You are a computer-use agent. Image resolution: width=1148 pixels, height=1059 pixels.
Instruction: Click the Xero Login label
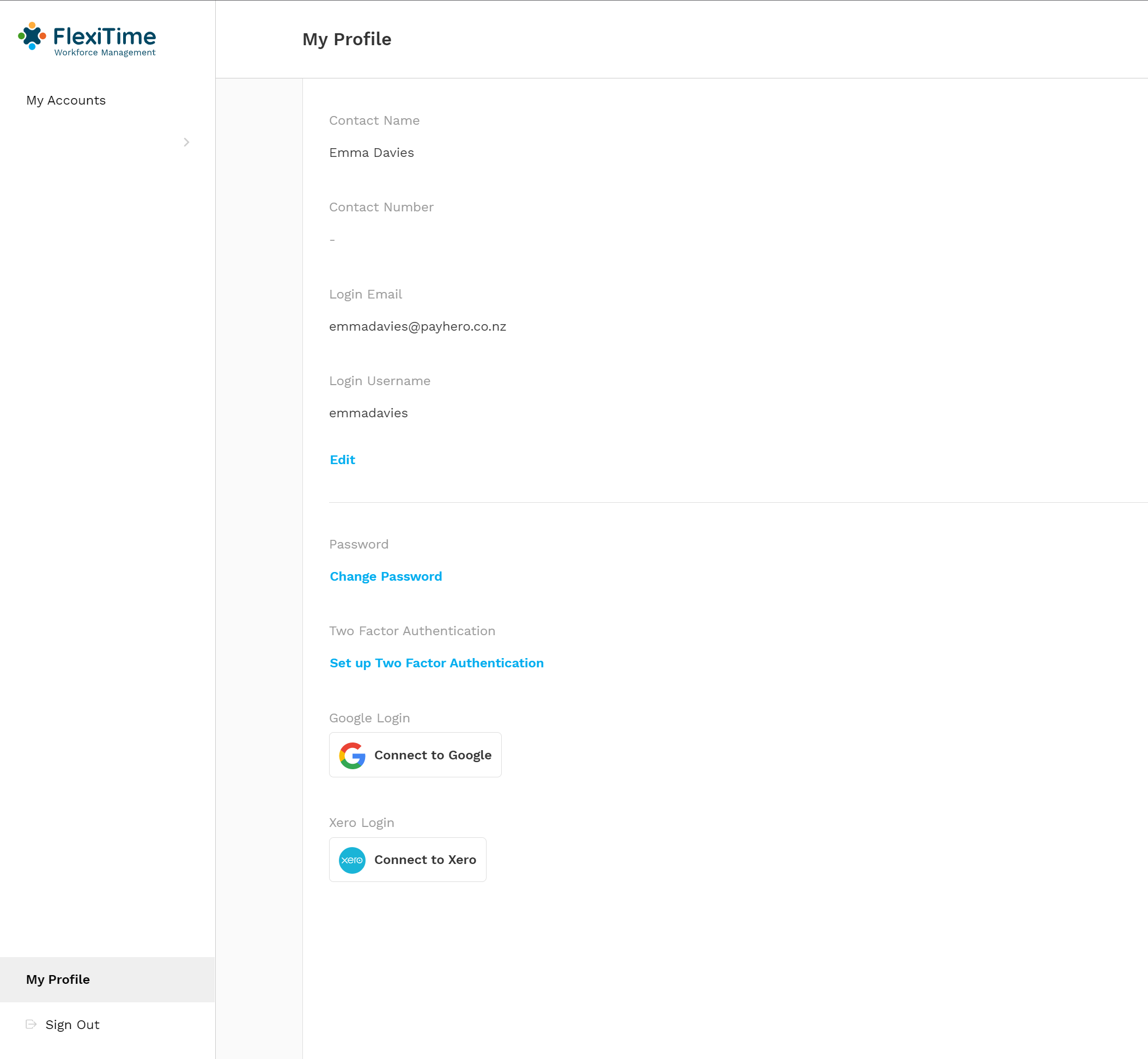pos(362,823)
